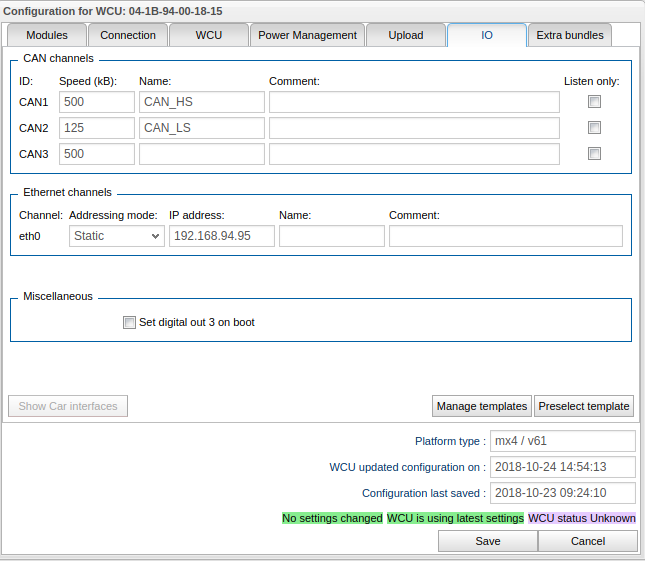Select the Power Management tab
645x561 pixels.
(x=307, y=35)
